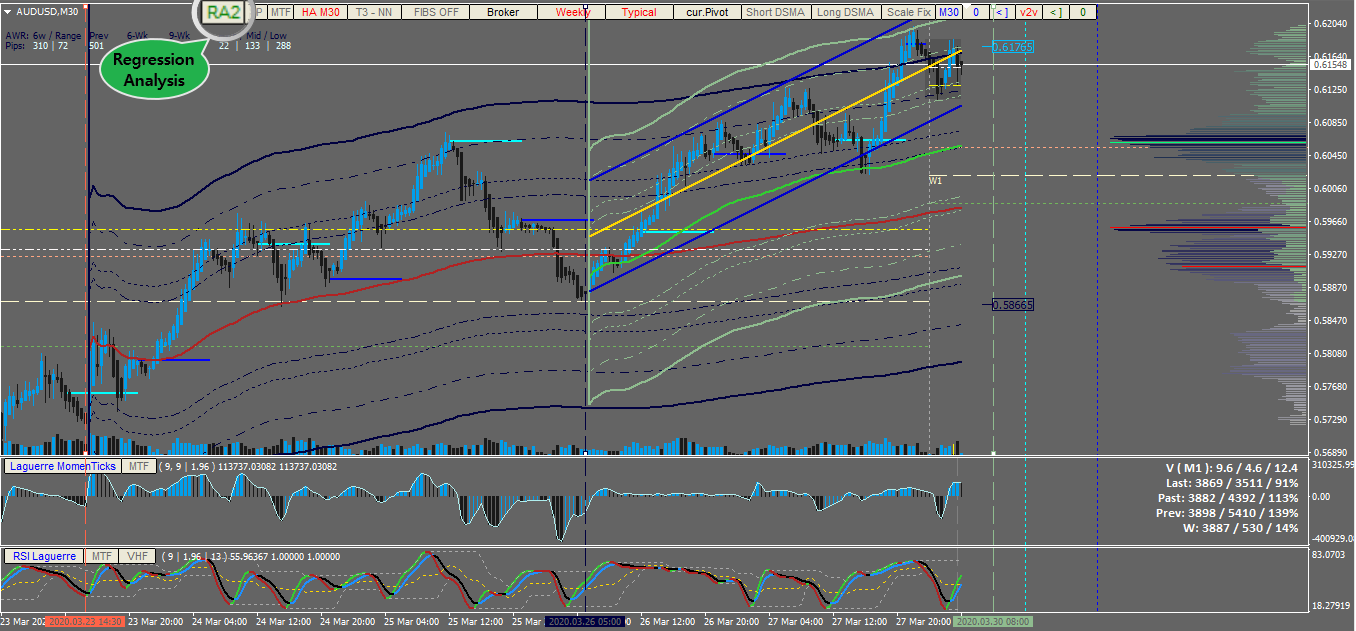Toggle the Long DSMA button
Image resolution: width=1356 pixels, height=631 pixels.
pos(845,12)
